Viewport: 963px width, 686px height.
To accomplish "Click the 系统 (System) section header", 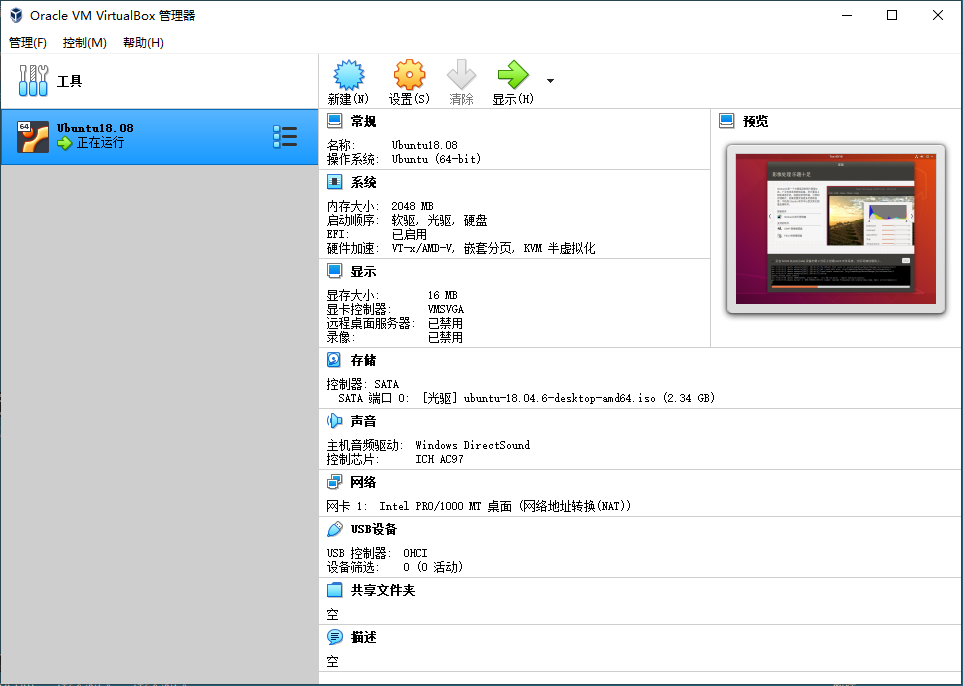I will click(363, 182).
